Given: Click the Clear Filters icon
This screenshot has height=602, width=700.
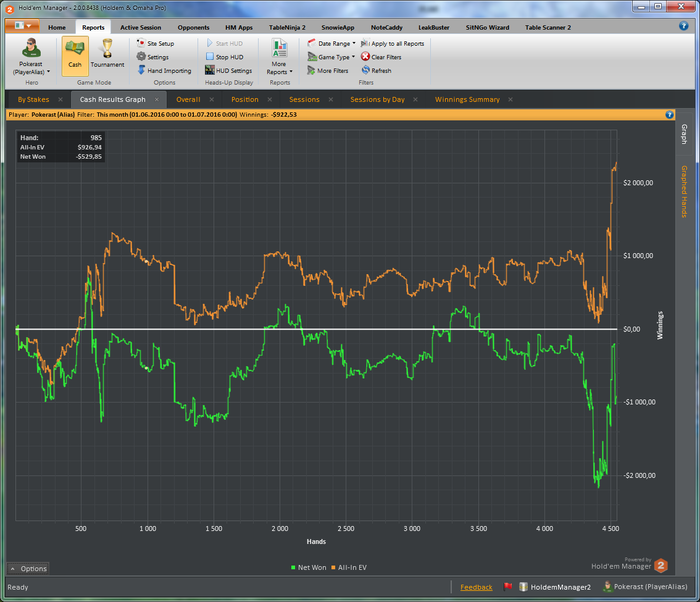Looking at the screenshot, I should point(366,57).
